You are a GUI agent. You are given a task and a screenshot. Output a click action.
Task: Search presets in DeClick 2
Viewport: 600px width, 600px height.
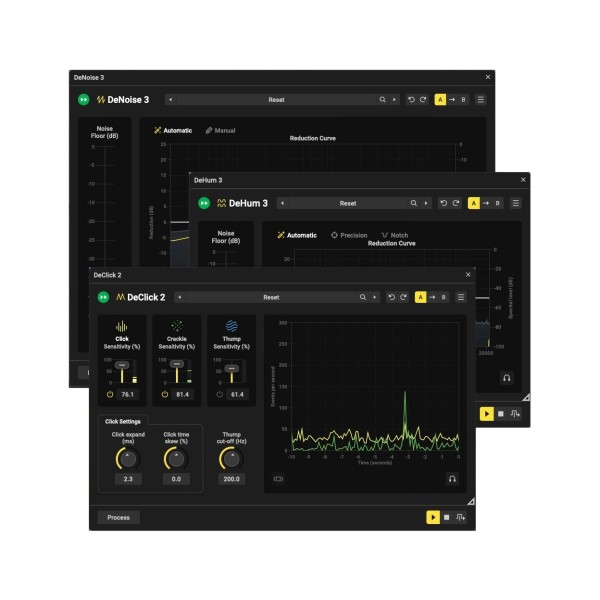tap(363, 297)
